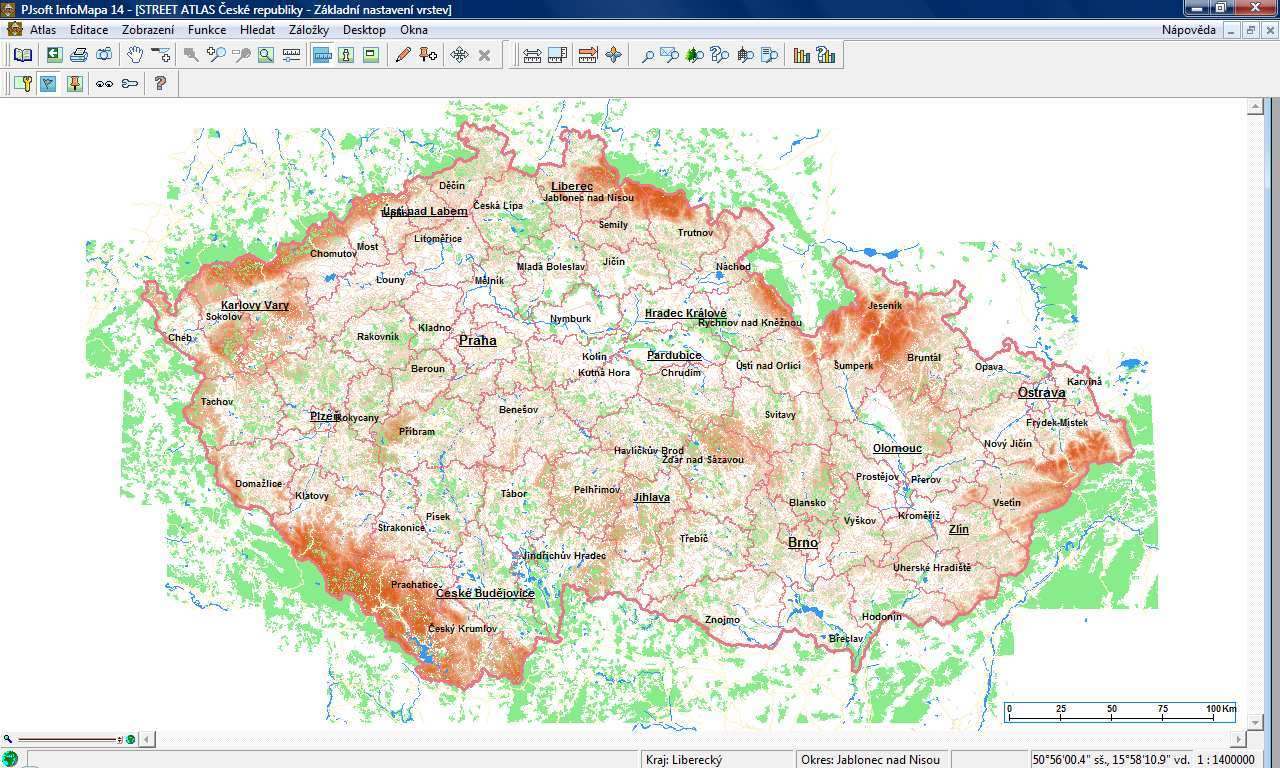
Task: Click the camera snapshot icon
Action: (x=104, y=55)
